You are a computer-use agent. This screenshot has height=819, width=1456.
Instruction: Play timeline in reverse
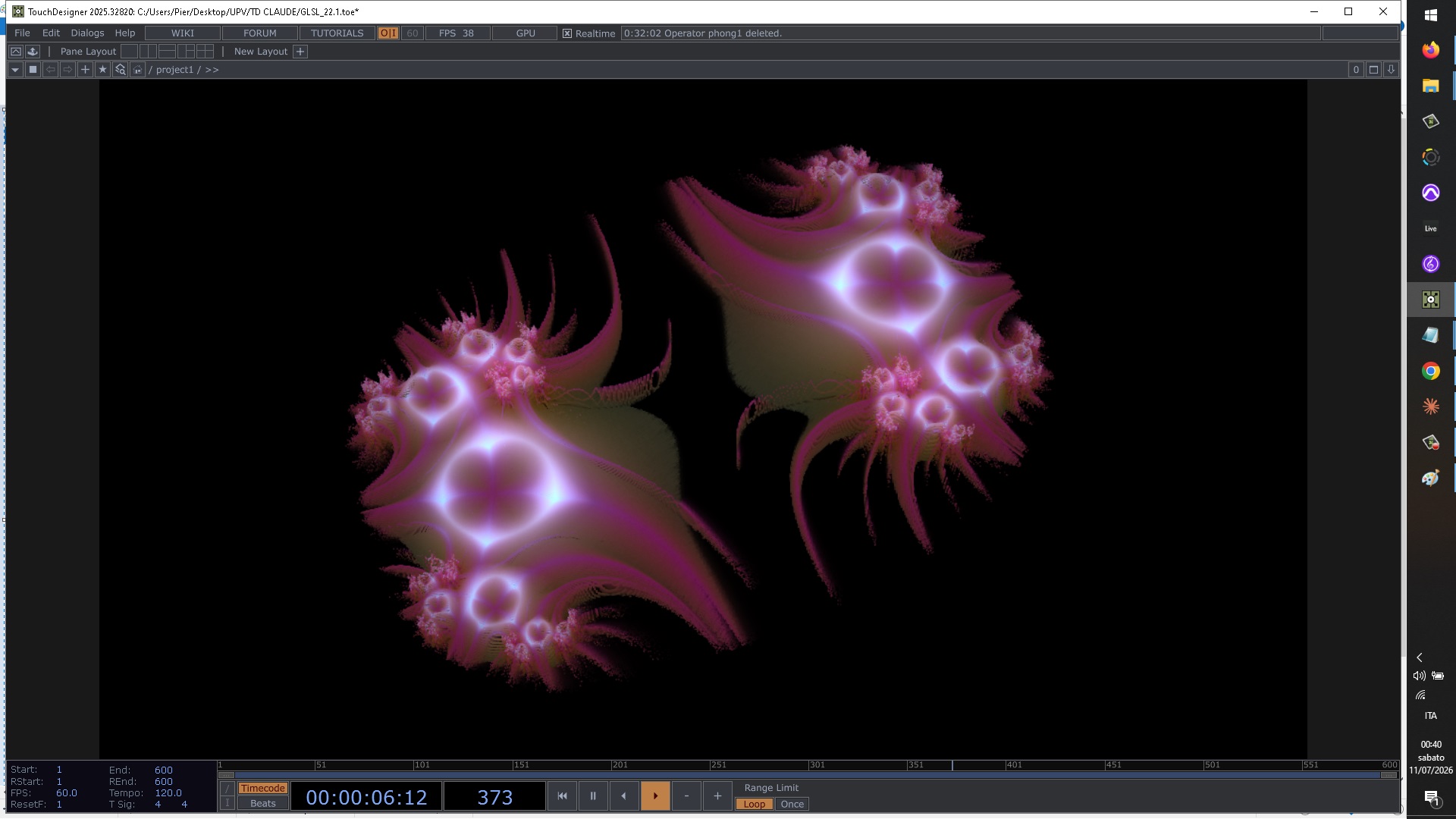624,796
